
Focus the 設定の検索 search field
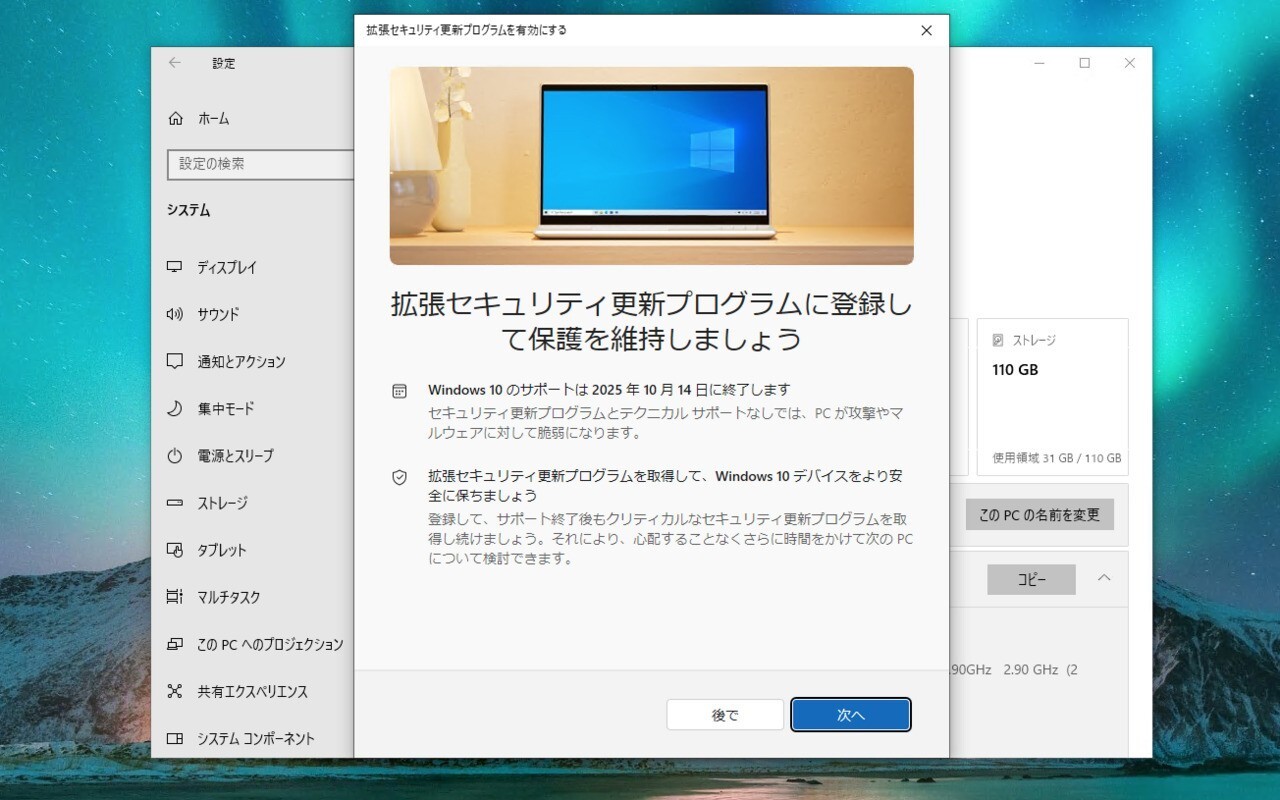pos(261,164)
